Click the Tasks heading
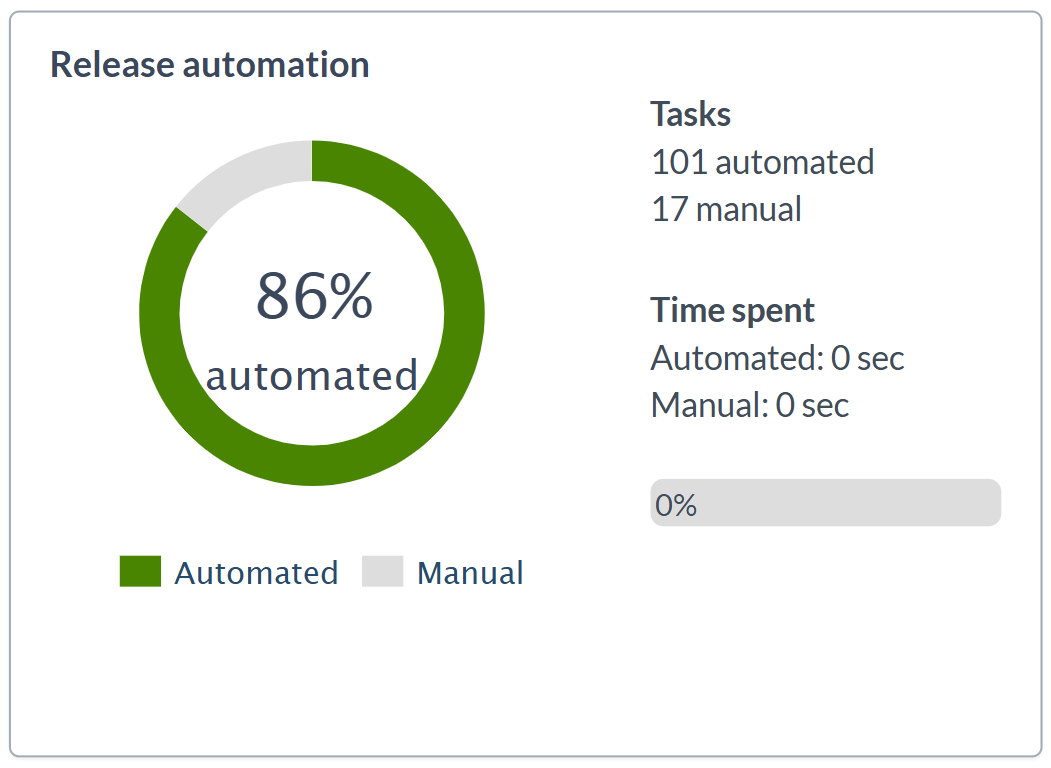The height and width of the screenshot is (768, 1051). pos(691,114)
